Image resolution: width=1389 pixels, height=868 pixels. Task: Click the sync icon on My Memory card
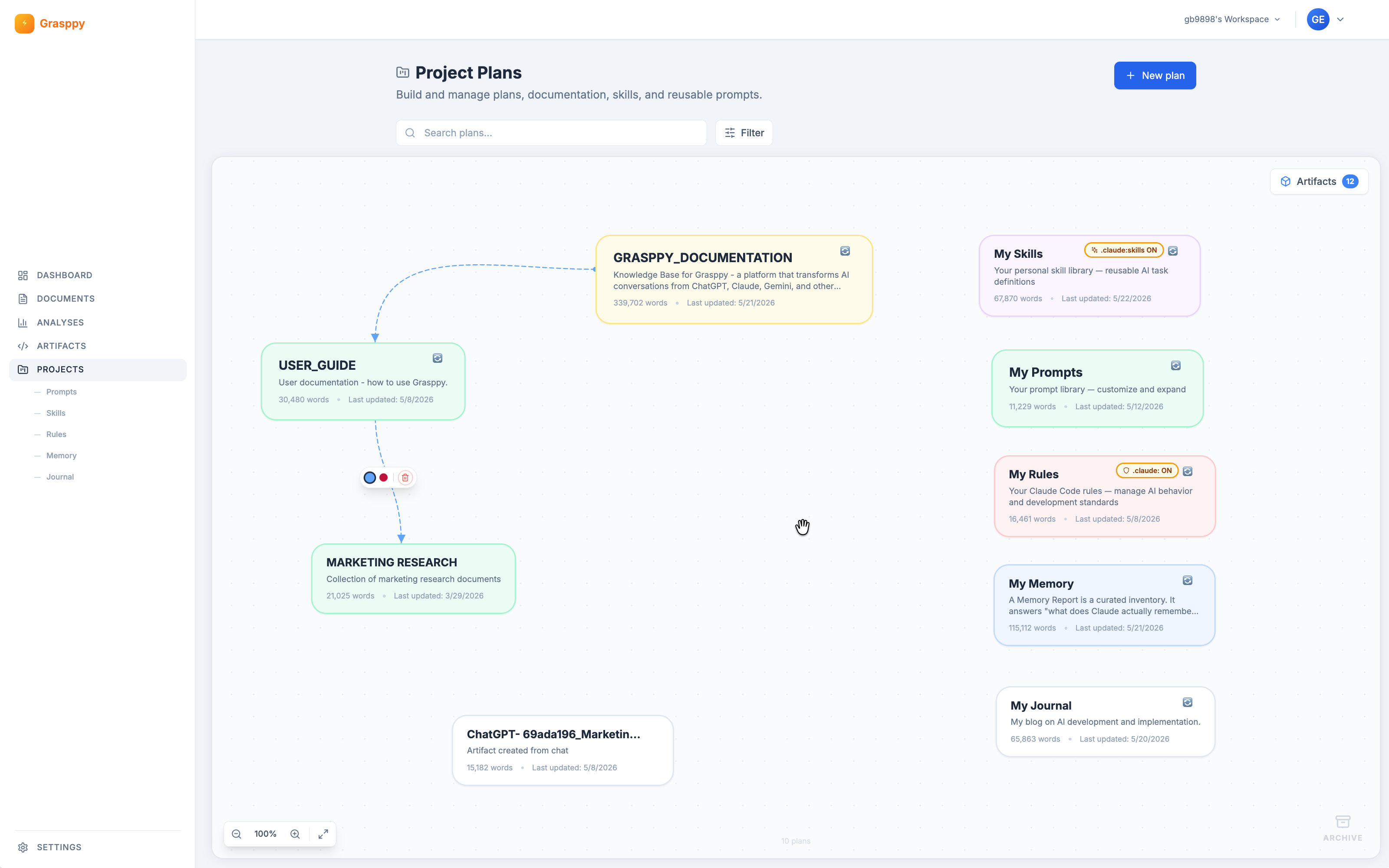coord(1188,580)
